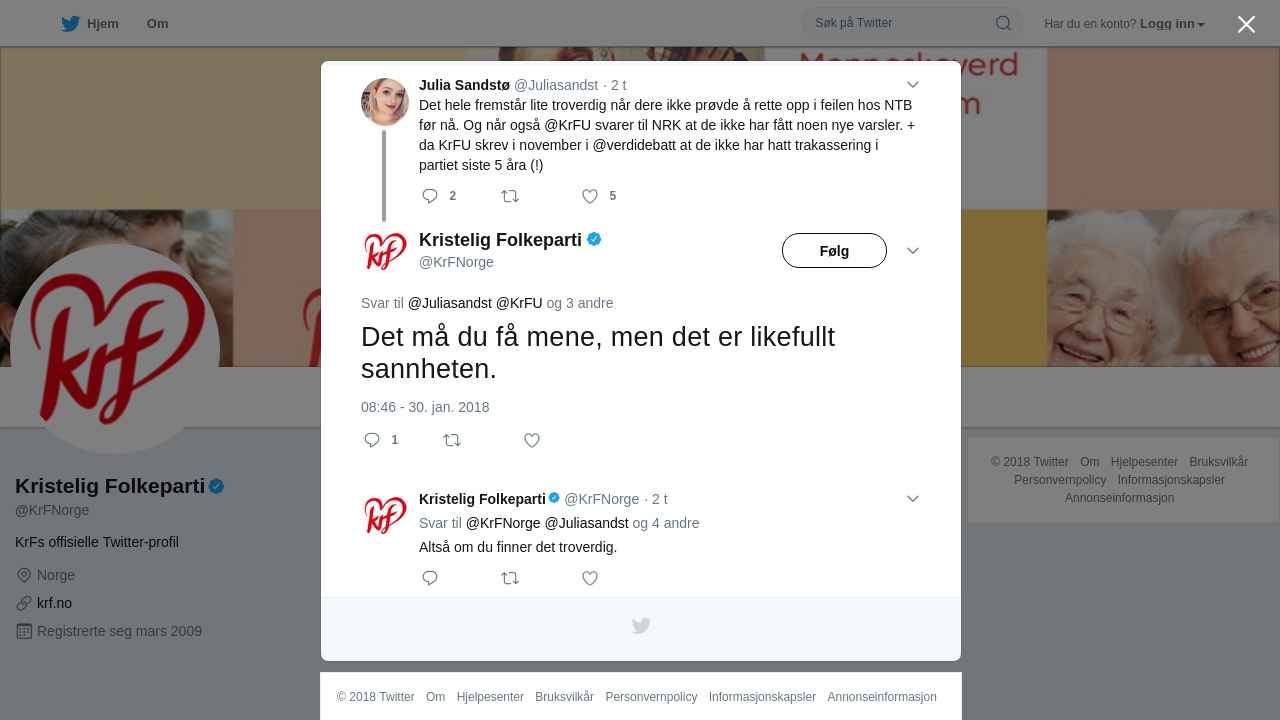Viewport: 1280px width, 720px height.
Task: Follow Kristelig Folkeparti with Følg button
Action: pos(834,251)
